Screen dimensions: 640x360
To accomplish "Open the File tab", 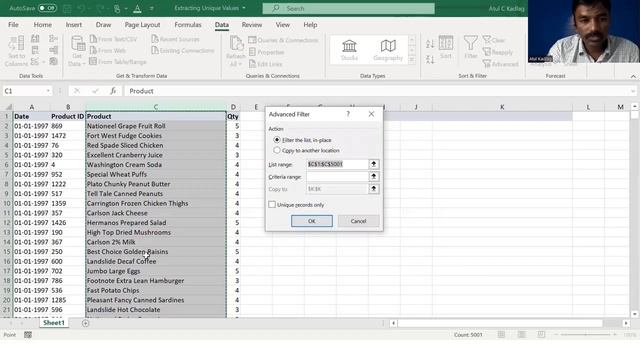I will tap(13, 24).
